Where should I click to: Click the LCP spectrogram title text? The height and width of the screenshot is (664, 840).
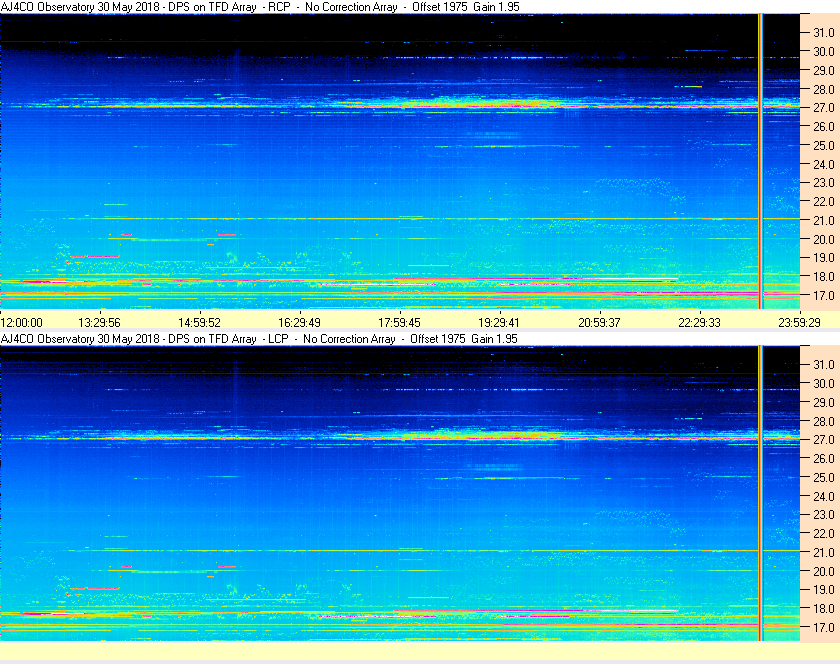coord(259,339)
